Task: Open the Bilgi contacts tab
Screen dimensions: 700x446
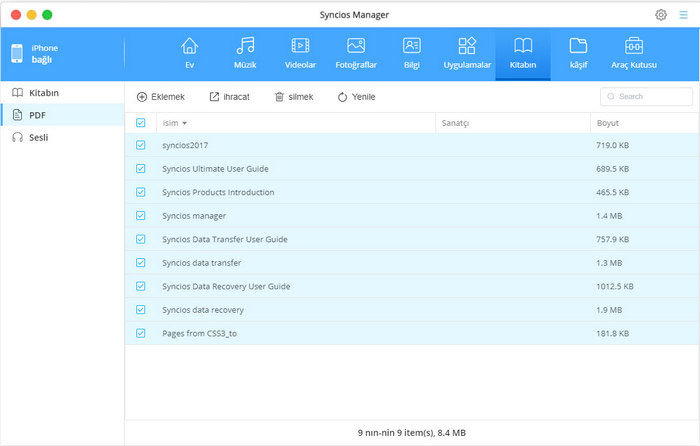Action: tap(412, 54)
